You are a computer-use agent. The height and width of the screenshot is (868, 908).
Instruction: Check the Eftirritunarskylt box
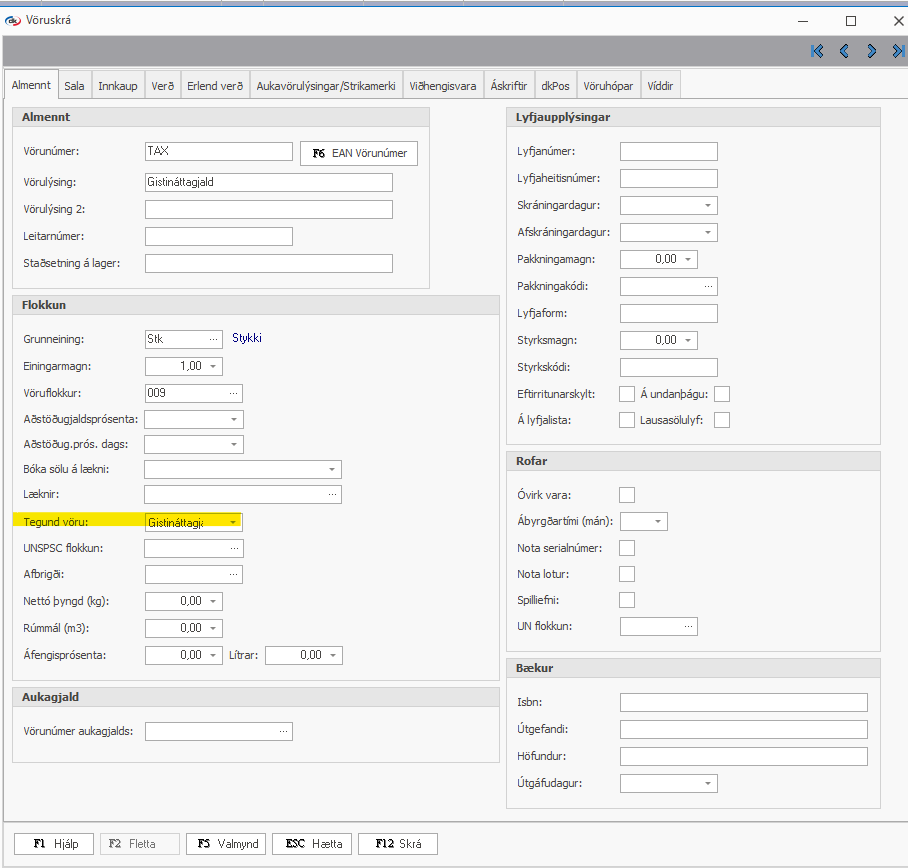click(x=627, y=394)
